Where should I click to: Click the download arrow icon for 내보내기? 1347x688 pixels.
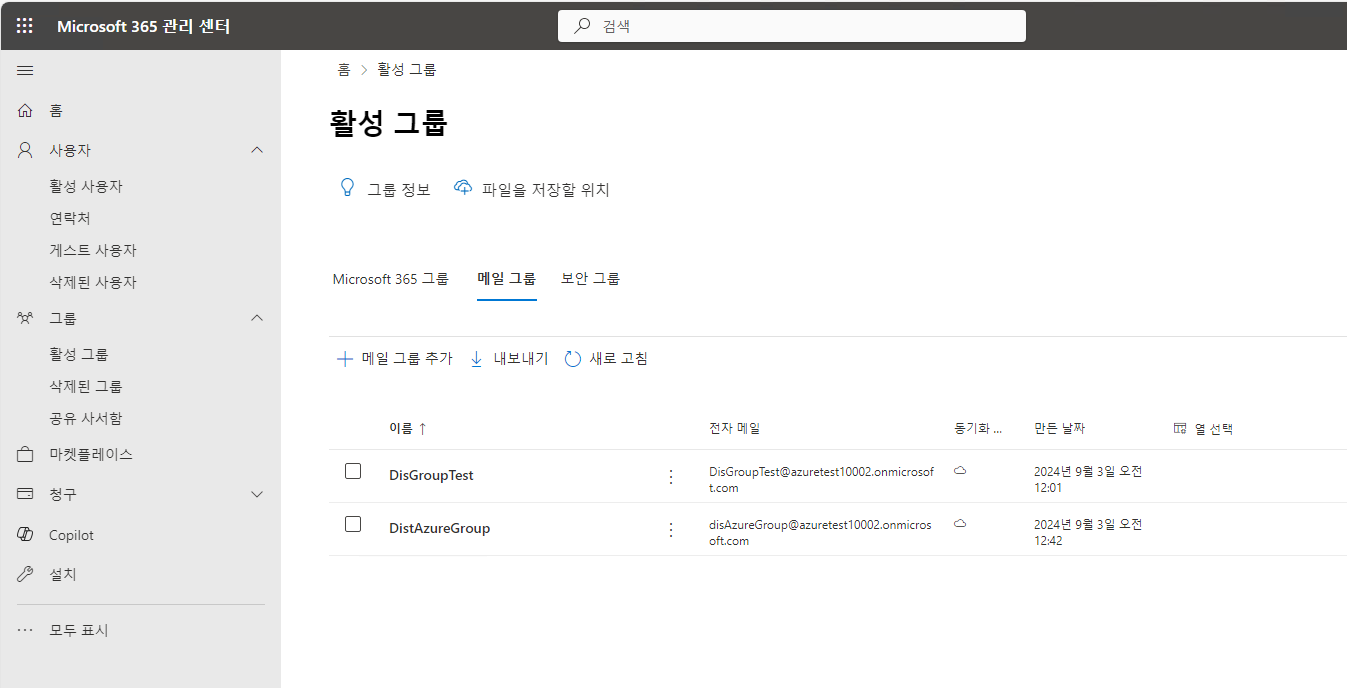pos(477,359)
